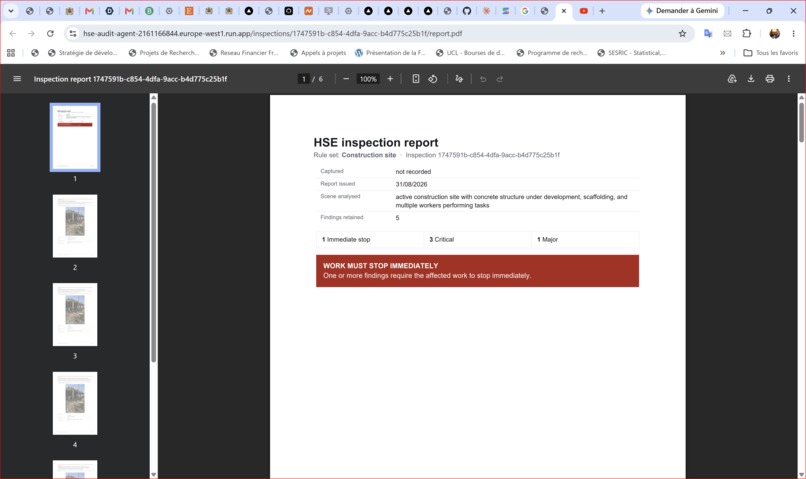Click thumbnail panel scroll-down arrow
This screenshot has height=479, width=806.
(x=153, y=474)
